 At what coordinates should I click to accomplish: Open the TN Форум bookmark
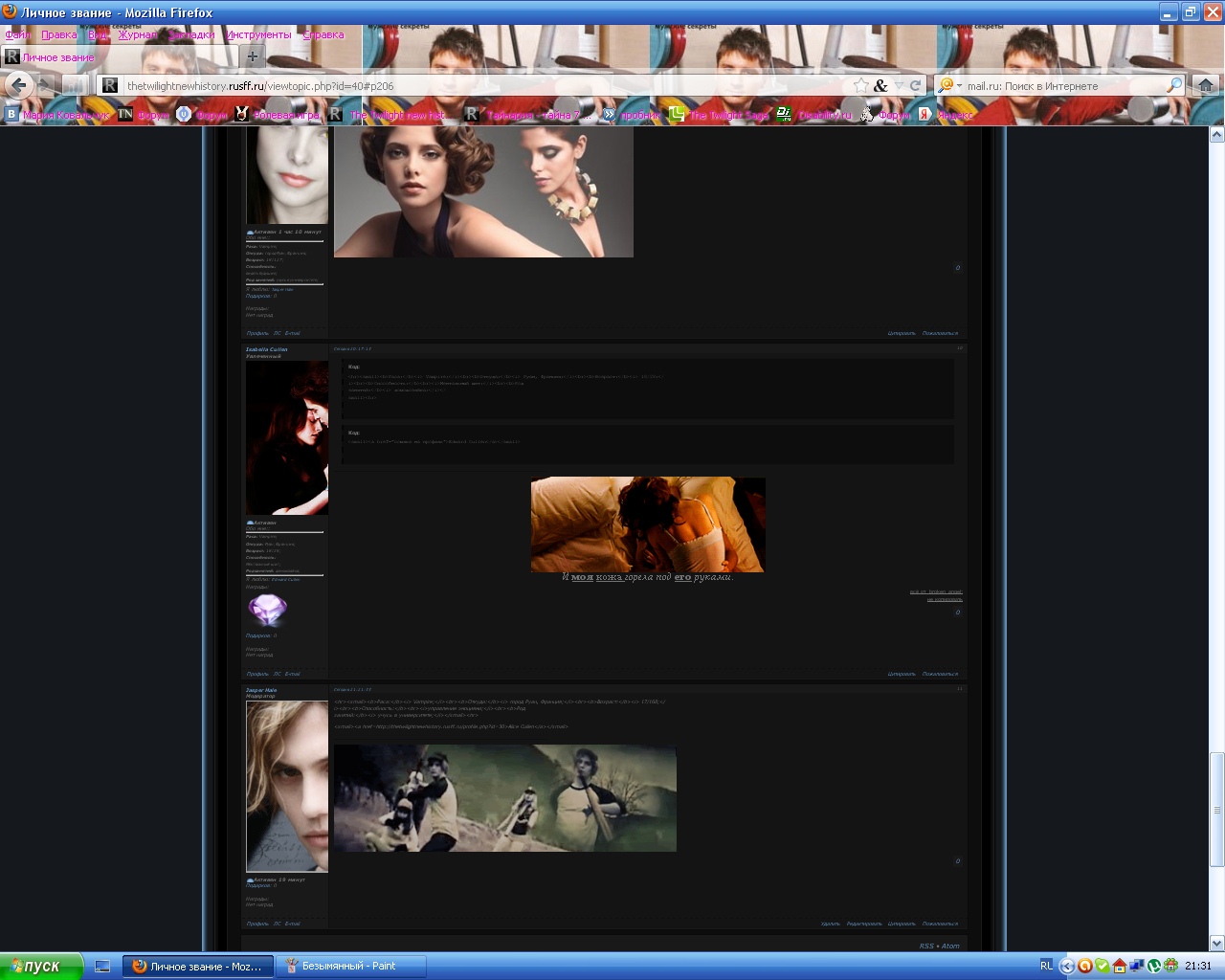(x=144, y=115)
